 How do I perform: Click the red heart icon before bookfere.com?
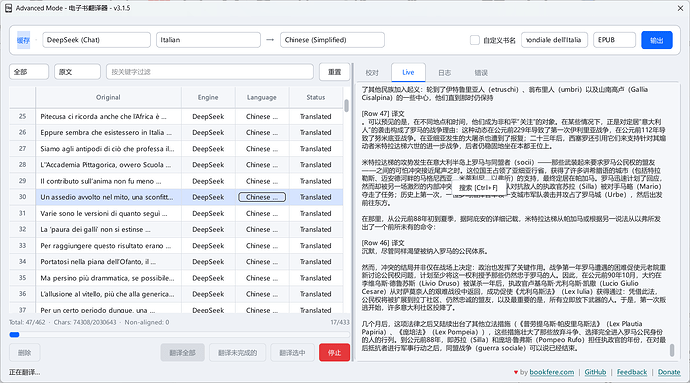tap(516, 372)
